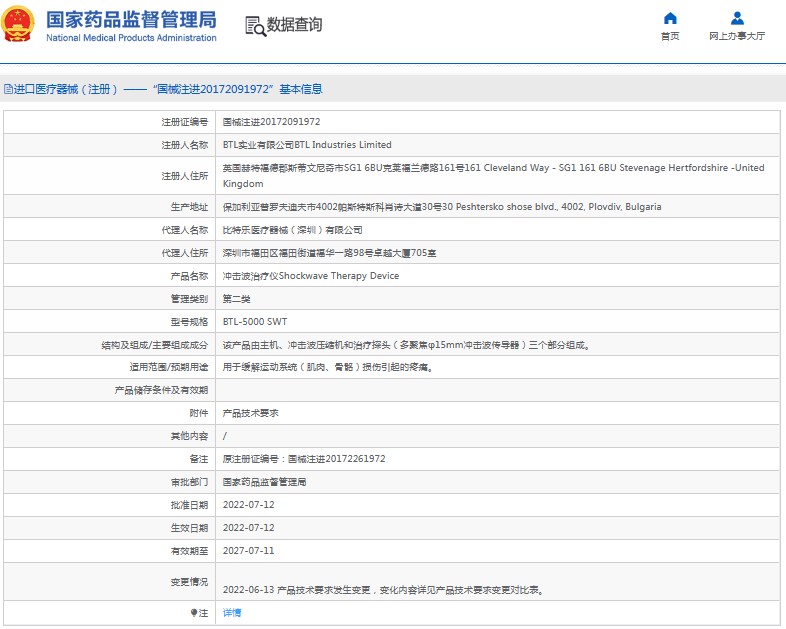Select BTL Industries Limited registrant name
Screen dimensions: 786x629
pos(307,145)
